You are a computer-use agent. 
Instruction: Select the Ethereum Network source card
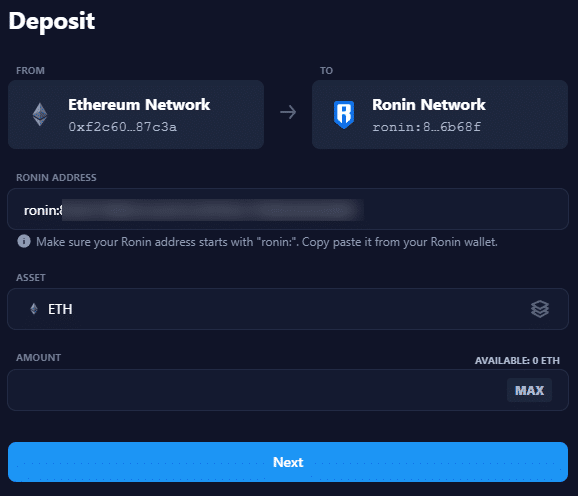click(x=136, y=115)
